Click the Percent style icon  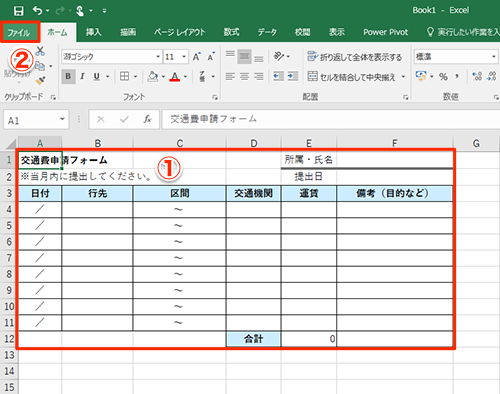(x=443, y=77)
